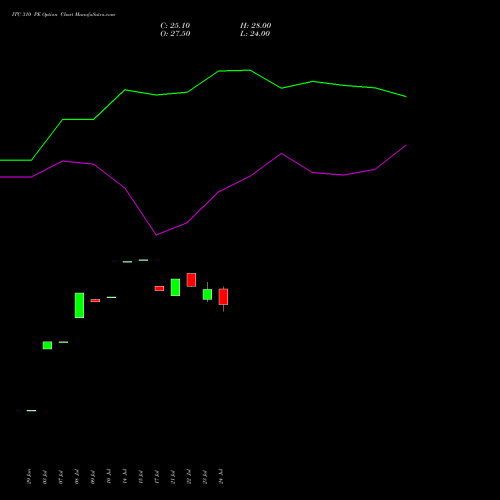Select the high value H: 28.00
Screen dimensions: 500x500
(x=256, y=26)
